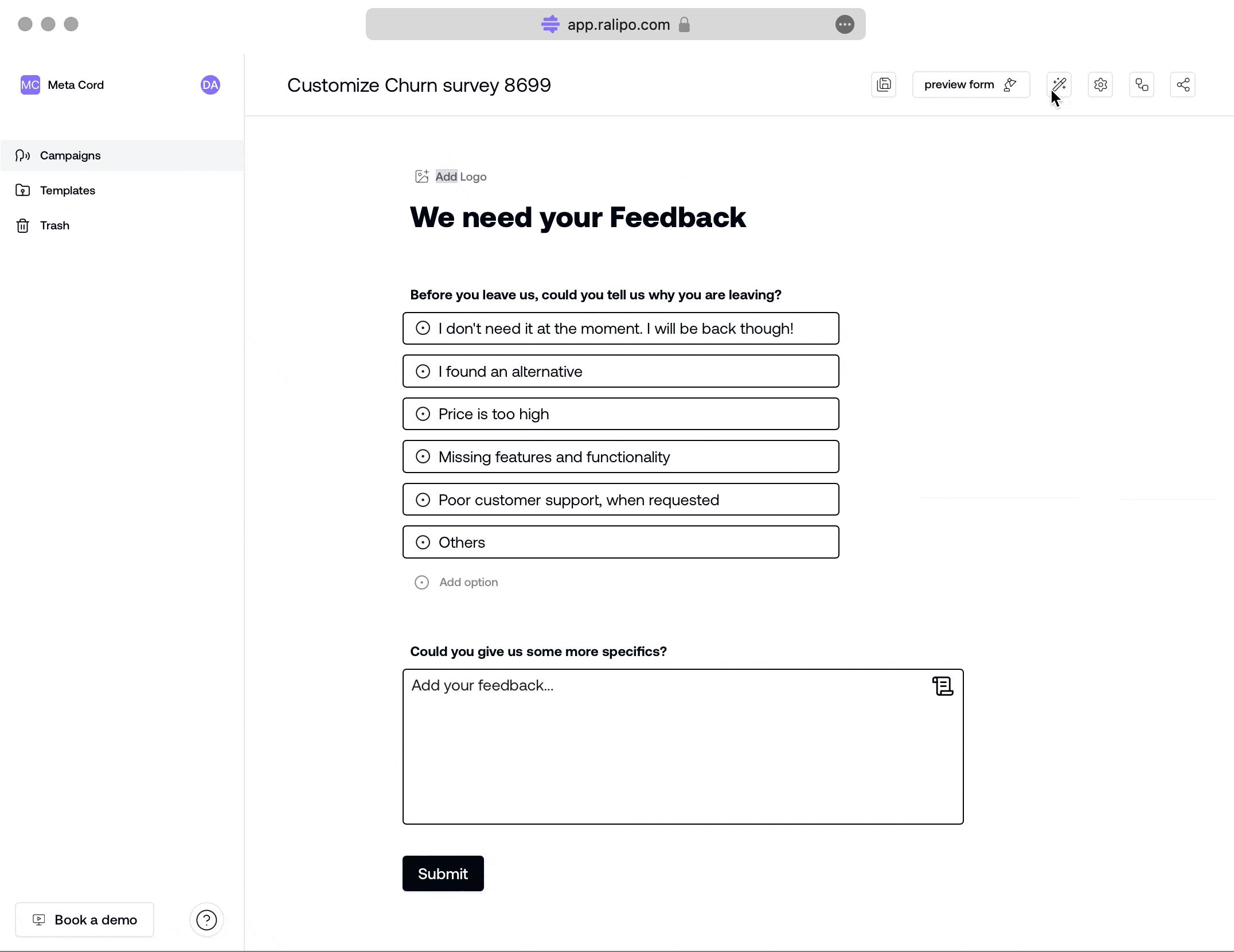1234x952 pixels.
Task: Click Add option below the choices
Action: (468, 582)
